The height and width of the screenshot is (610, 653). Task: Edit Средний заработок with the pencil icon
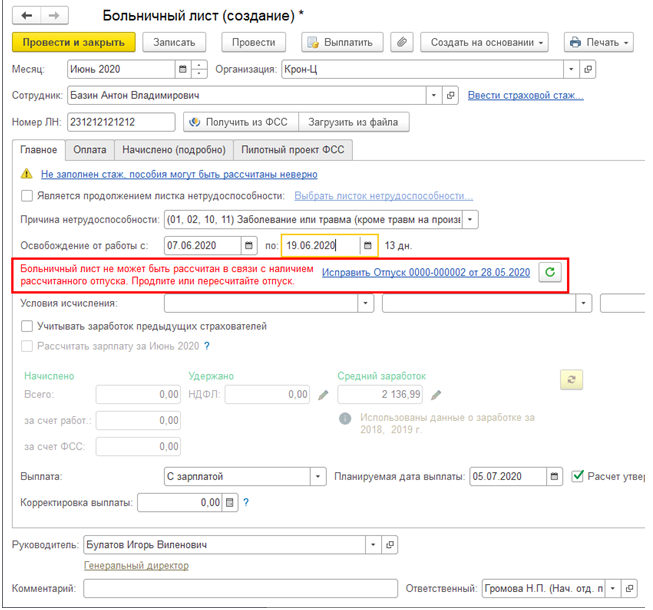tap(436, 395)
